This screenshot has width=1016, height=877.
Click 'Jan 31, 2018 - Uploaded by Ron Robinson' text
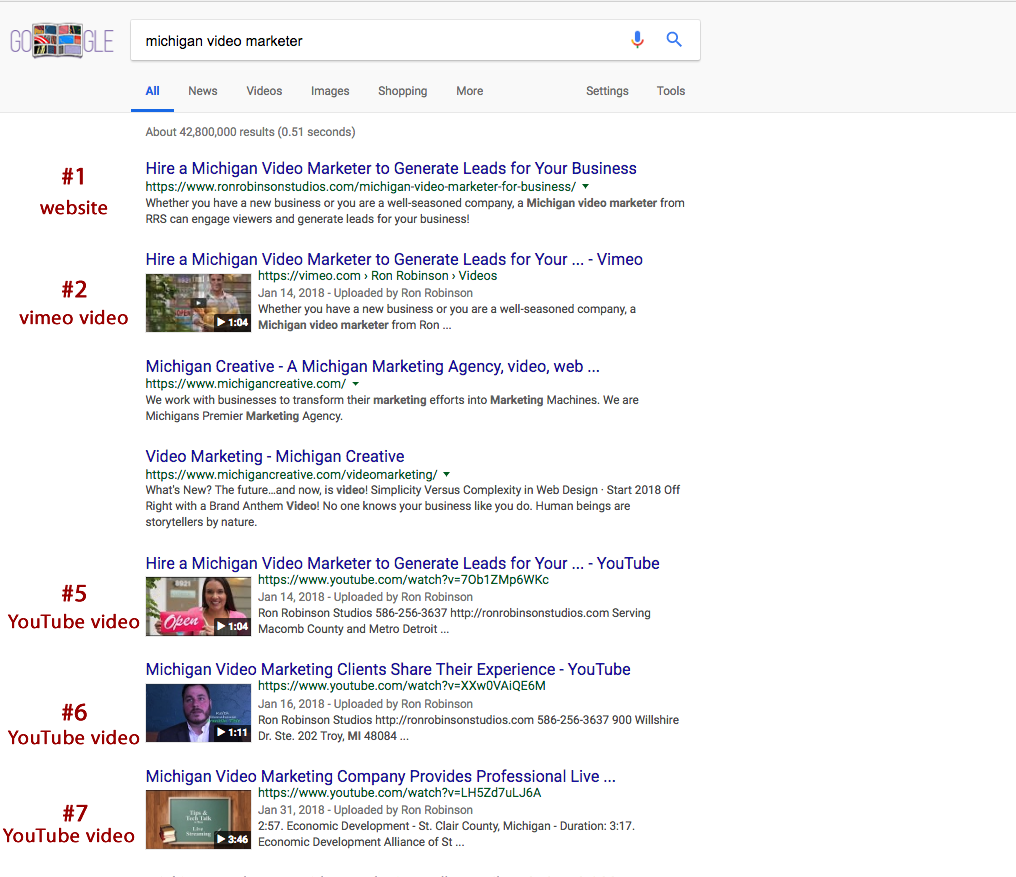coord(365,810)
